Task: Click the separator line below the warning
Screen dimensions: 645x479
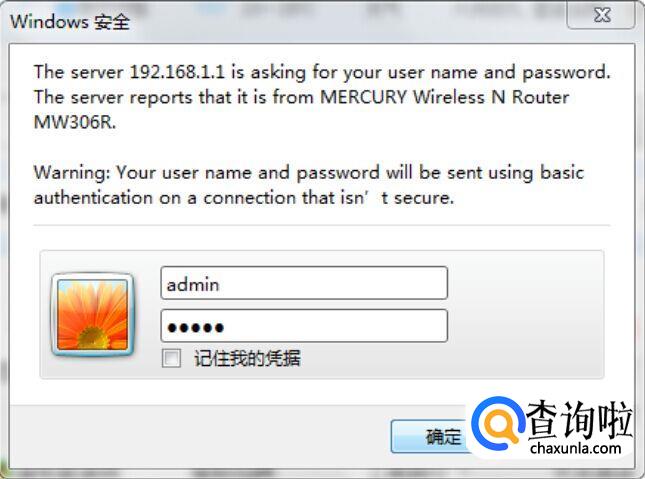Action: pos(322,226)
